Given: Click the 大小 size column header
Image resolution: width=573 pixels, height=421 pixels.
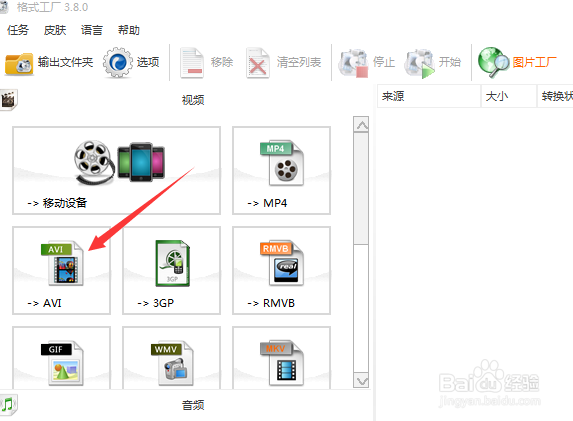Looking at the screenshot, I should [509, 96].
